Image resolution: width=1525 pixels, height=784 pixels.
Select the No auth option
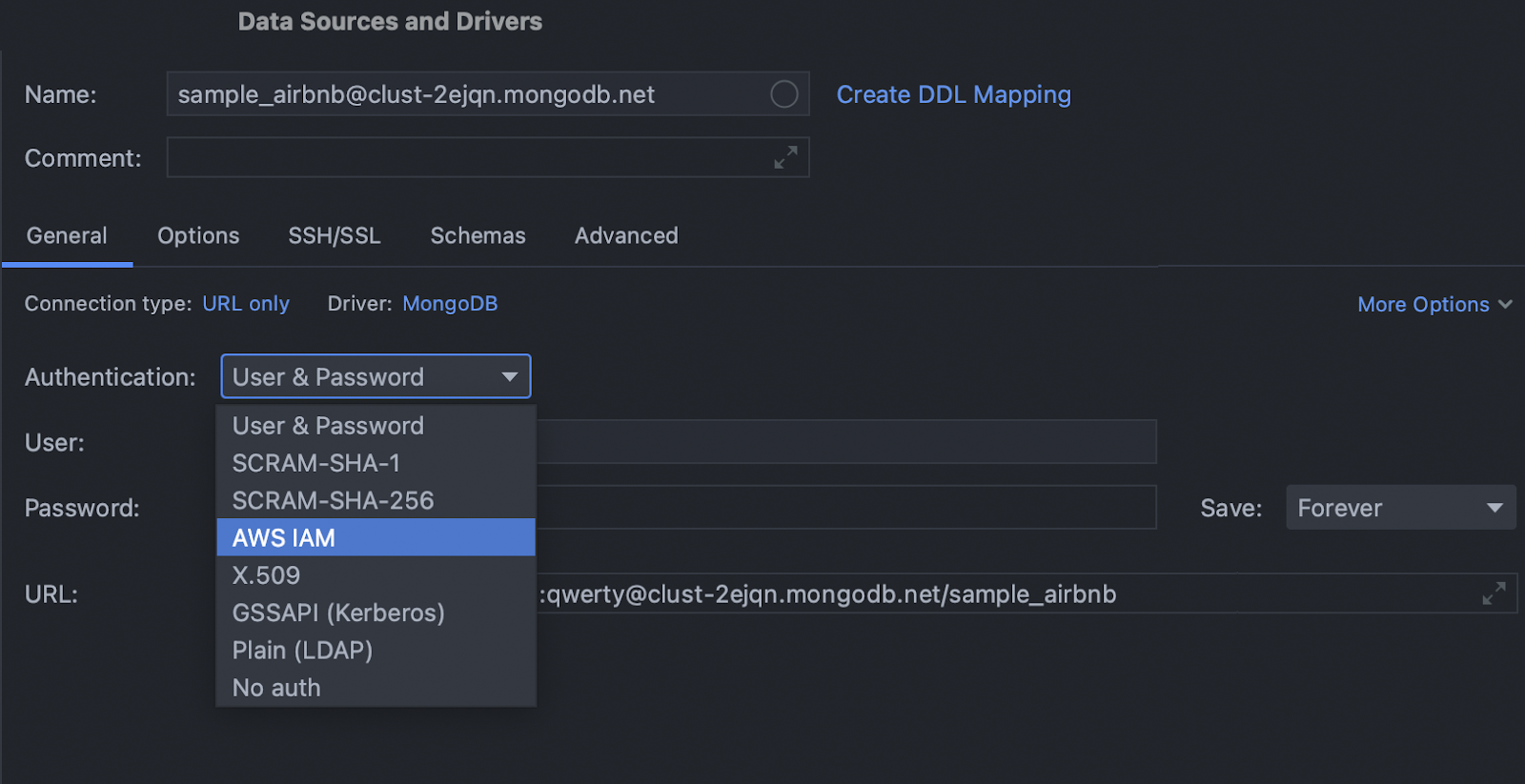[276, 688]
